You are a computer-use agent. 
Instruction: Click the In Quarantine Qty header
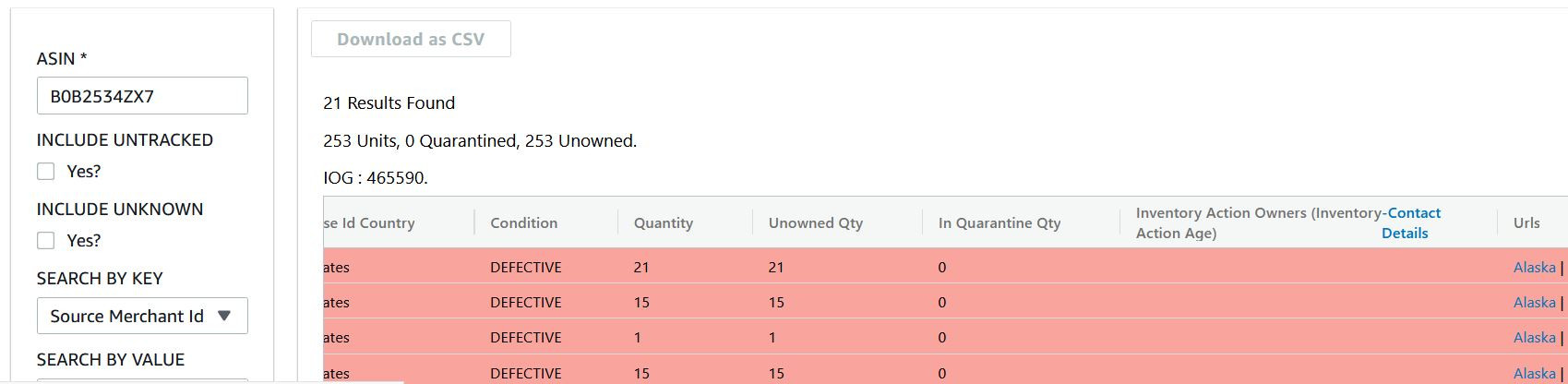click(999, 222)
